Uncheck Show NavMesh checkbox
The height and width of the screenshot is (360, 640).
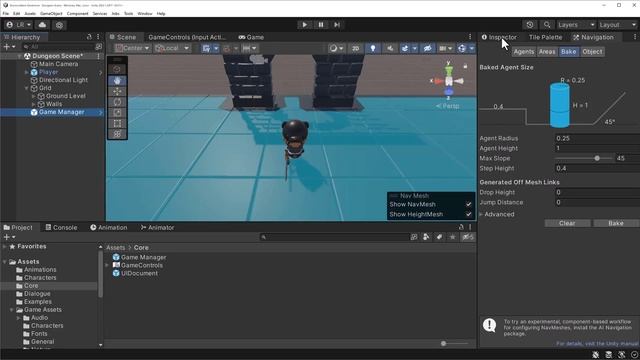pos(469,204)
